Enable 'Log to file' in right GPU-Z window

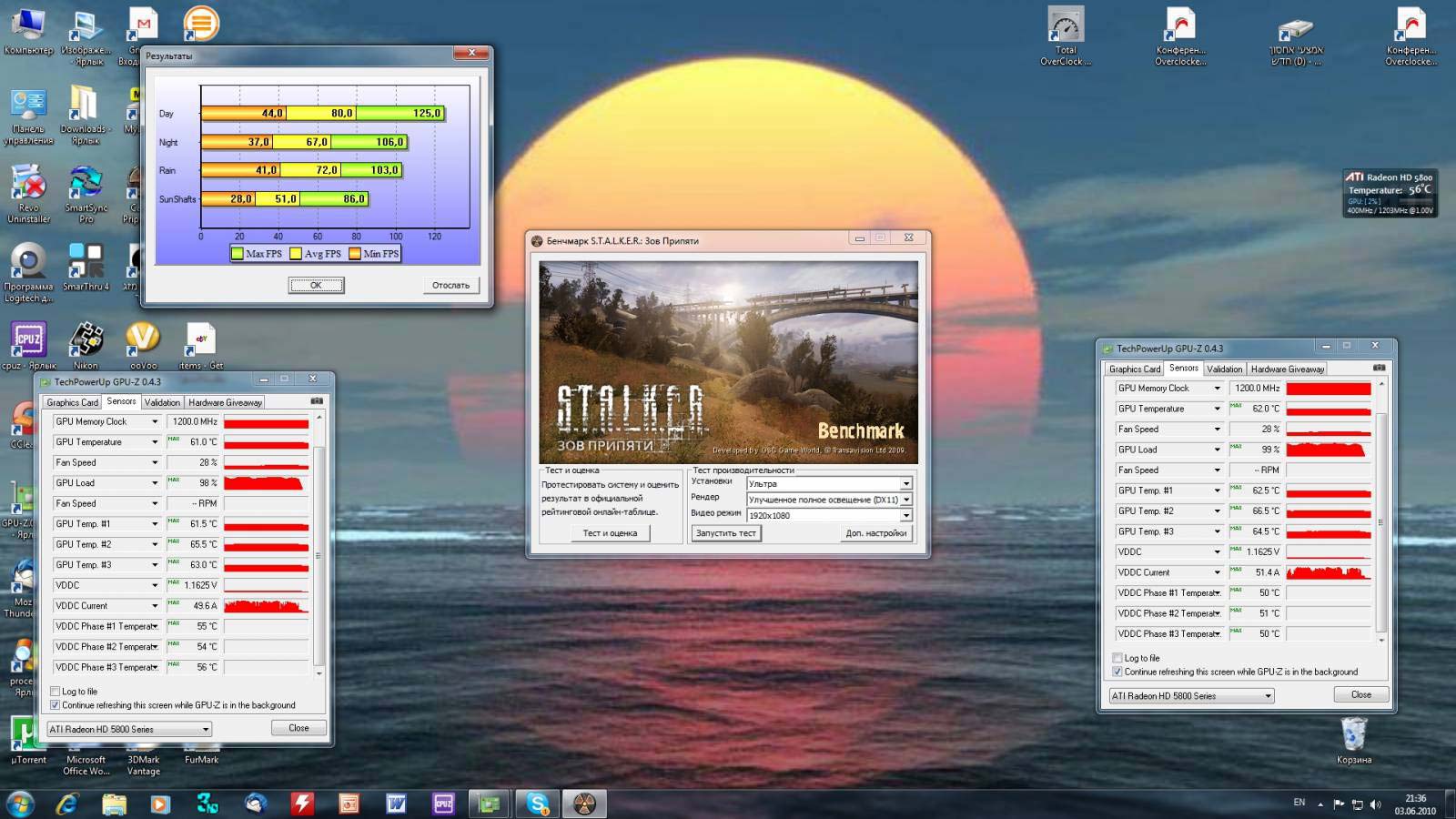click(x=1117, y=658)
